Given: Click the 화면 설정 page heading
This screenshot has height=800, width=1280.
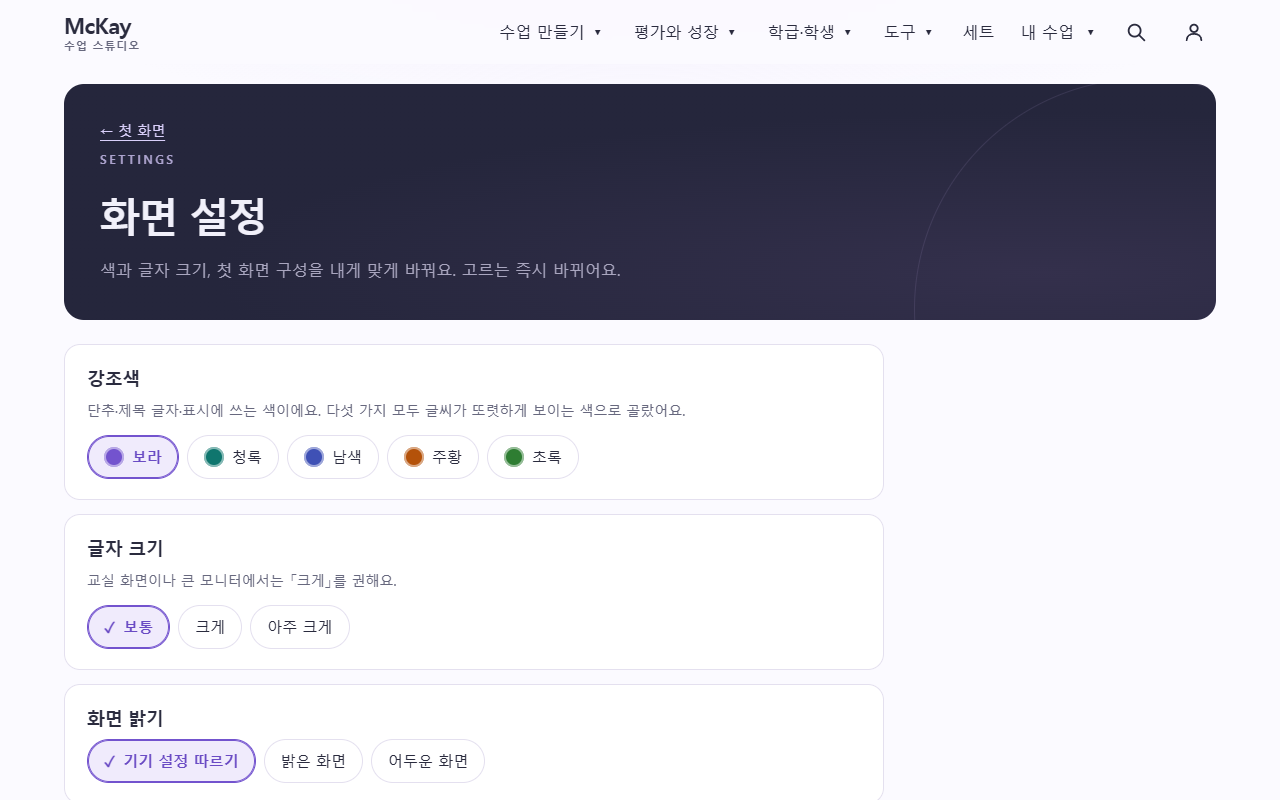Looking at the screenshot, I should pyautogui.click(x=183, y=216).
